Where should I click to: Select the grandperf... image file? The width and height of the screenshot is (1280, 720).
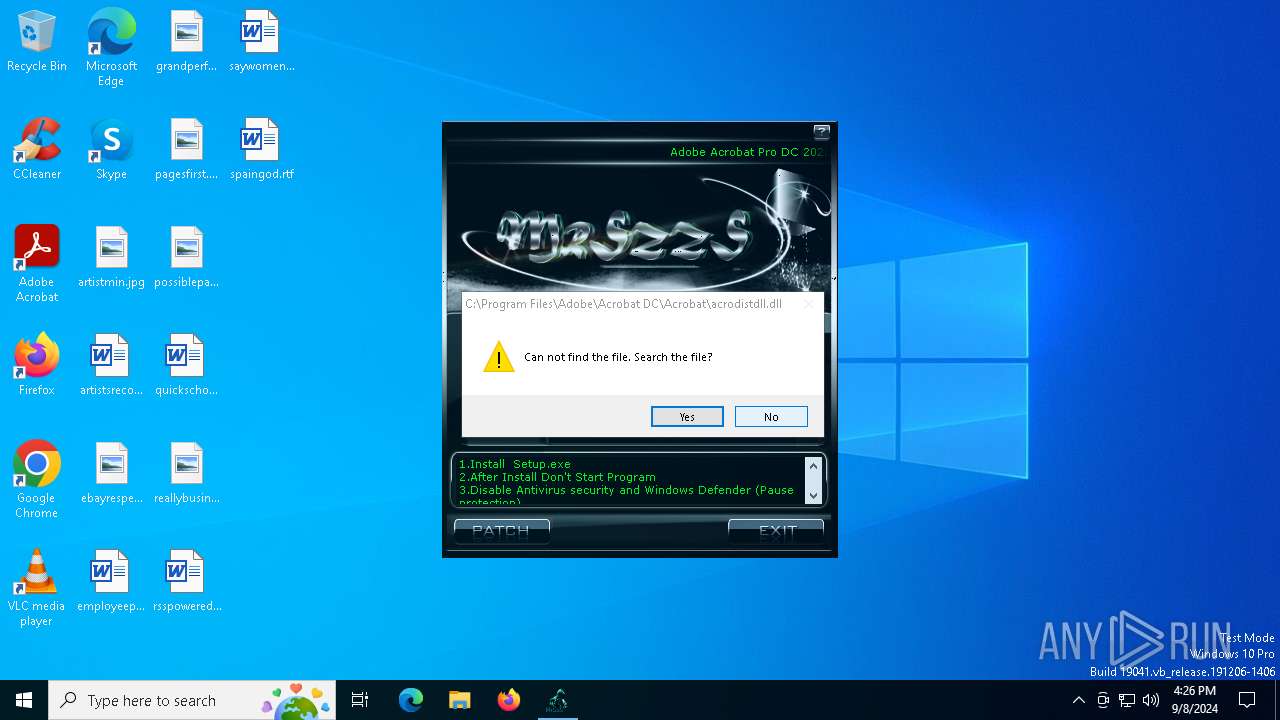pyautogui.click(x=186, y=42)
